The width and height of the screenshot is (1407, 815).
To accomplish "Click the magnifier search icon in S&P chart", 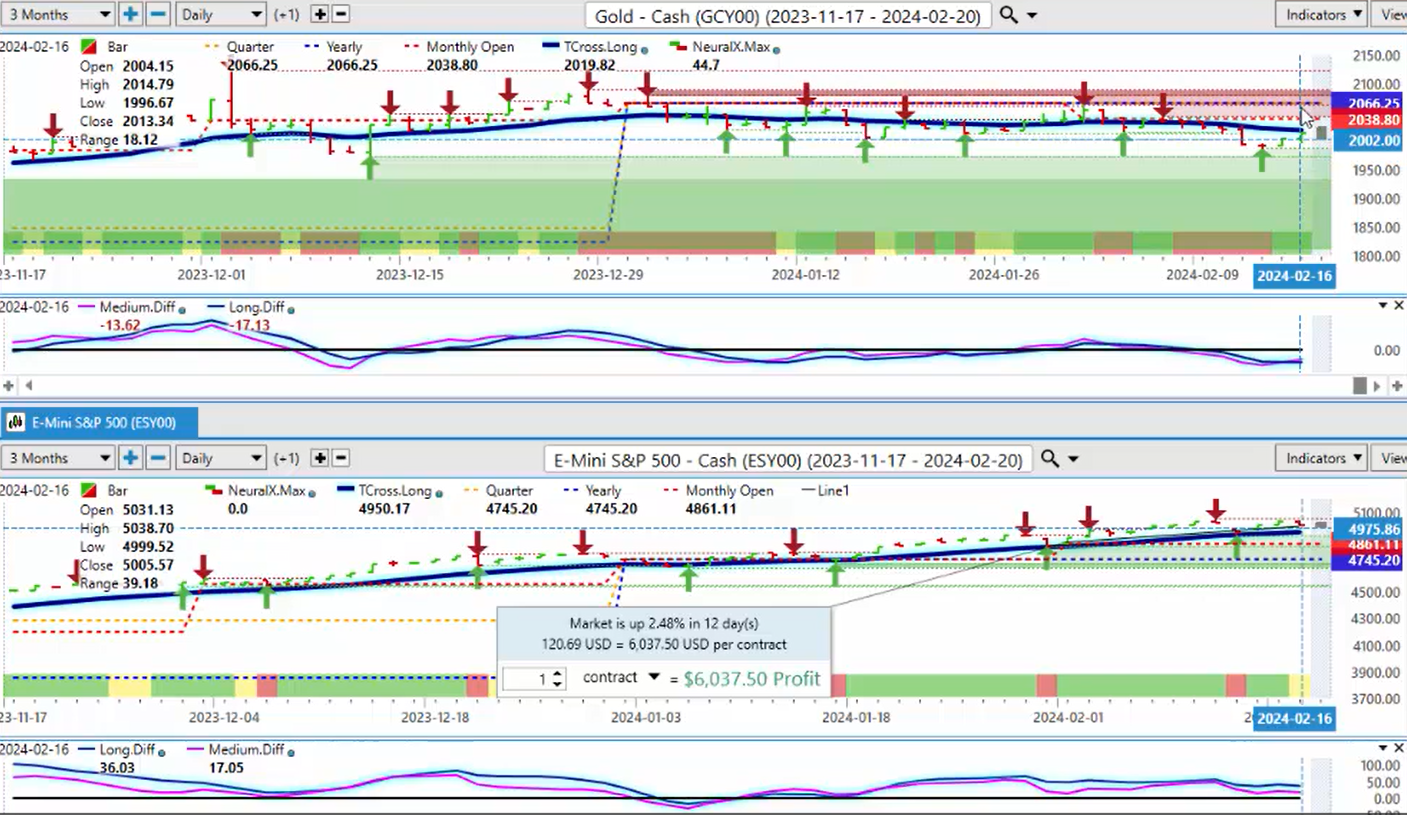I will [x=1049, y=459].
